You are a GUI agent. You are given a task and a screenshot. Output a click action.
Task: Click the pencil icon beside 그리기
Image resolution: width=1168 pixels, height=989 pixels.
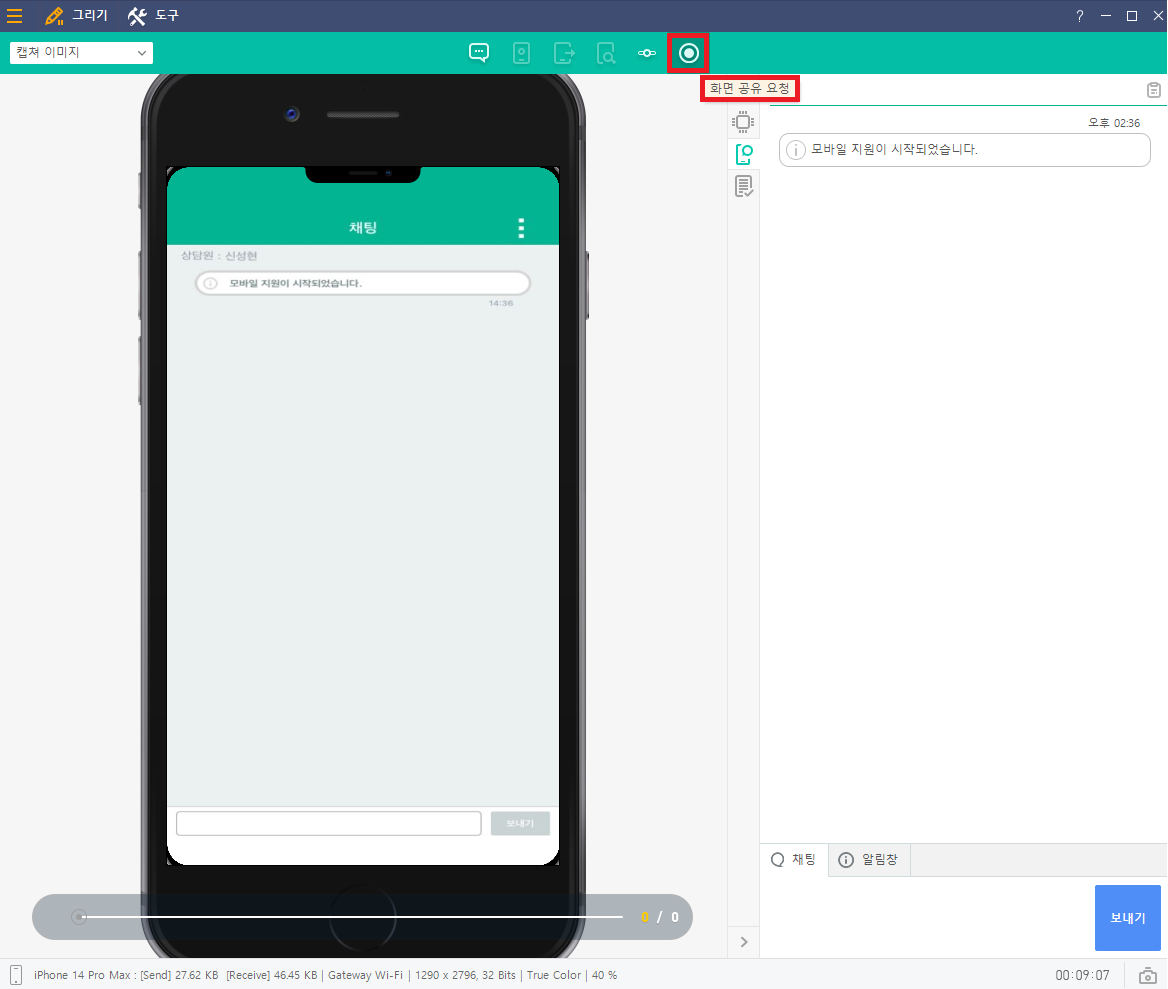click(x=54, y=16)
